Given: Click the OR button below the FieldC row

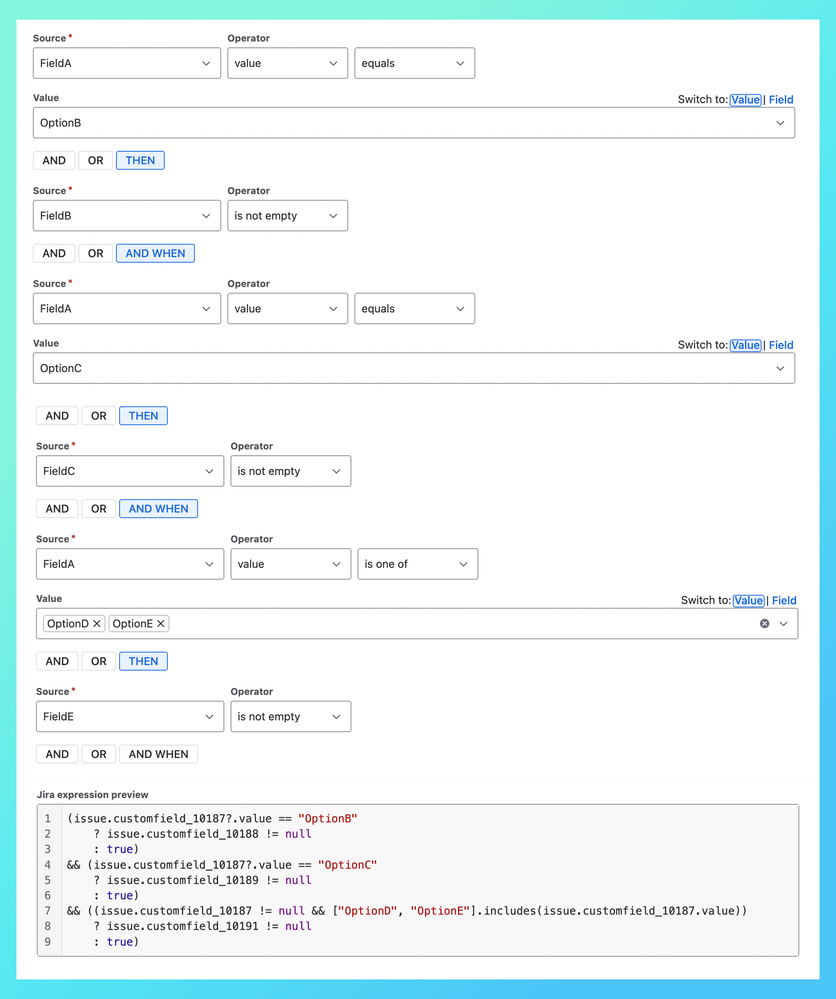Looking at the screenshot, I should tap(99, 509).
